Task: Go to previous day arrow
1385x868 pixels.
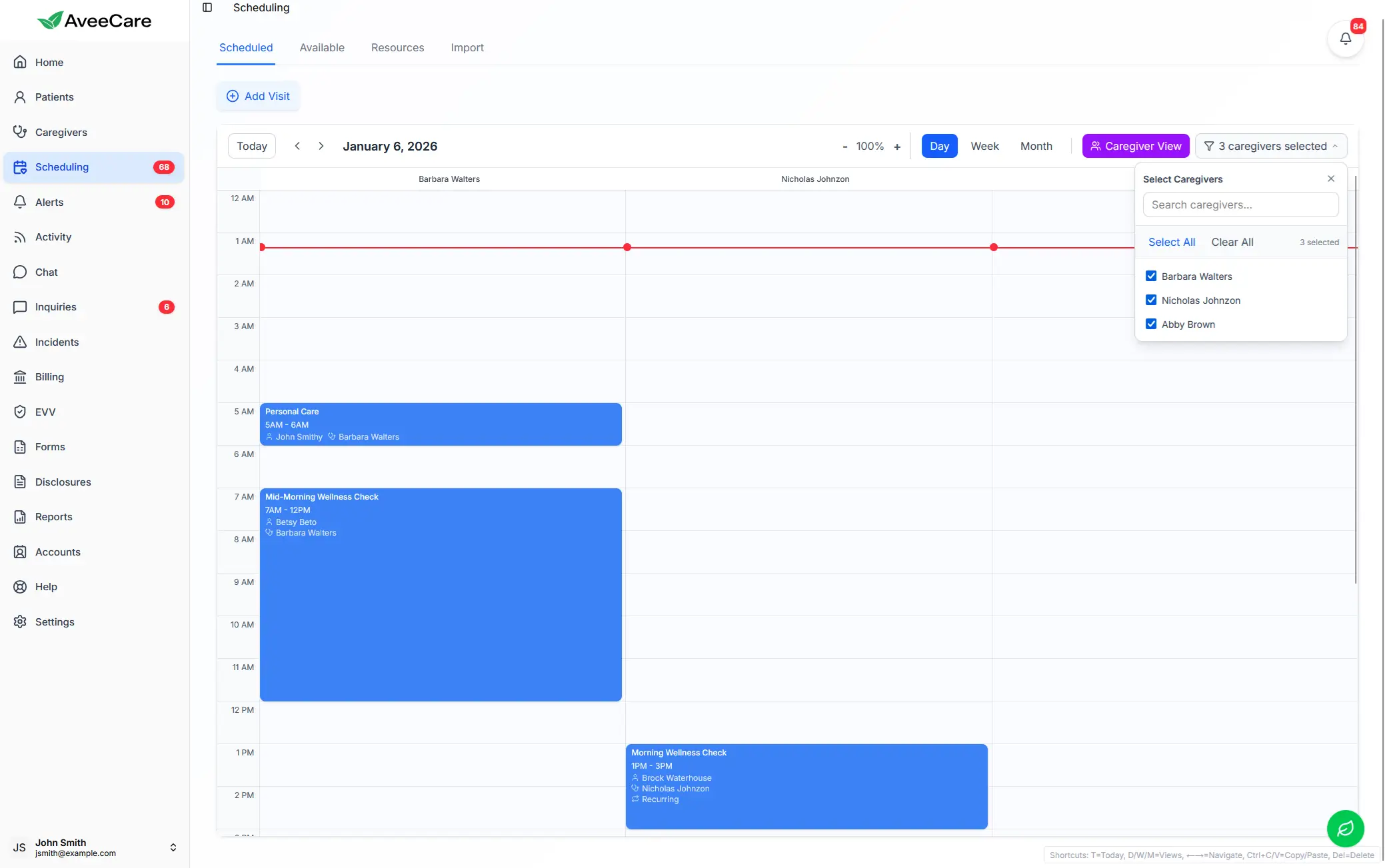Action: coord(297,146)
